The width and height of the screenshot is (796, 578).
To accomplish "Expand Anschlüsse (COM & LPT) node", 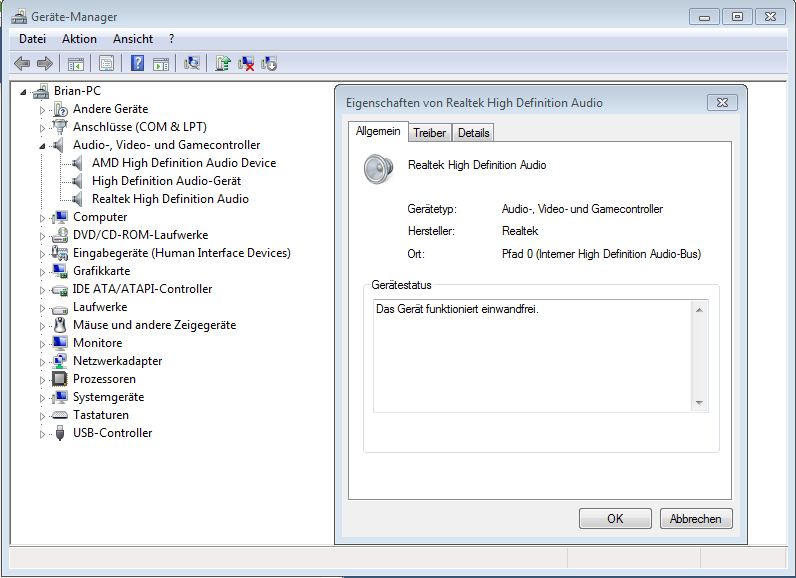I will pyautogui.click(x=42, y=128).
